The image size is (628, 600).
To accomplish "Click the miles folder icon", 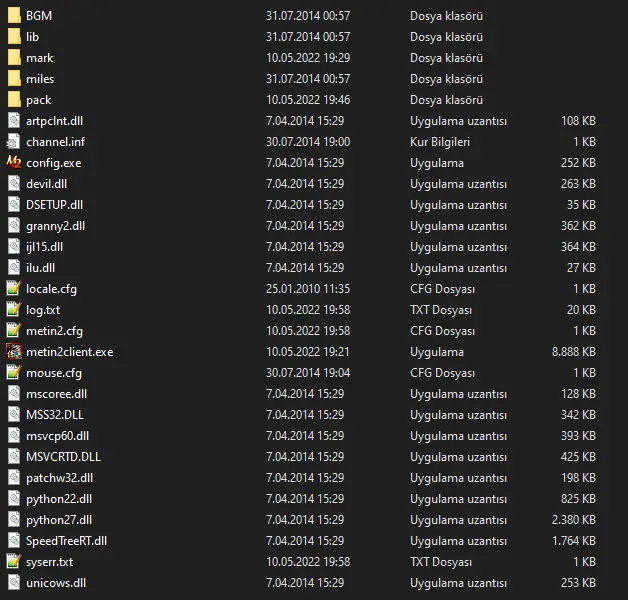I will (14, 79).
